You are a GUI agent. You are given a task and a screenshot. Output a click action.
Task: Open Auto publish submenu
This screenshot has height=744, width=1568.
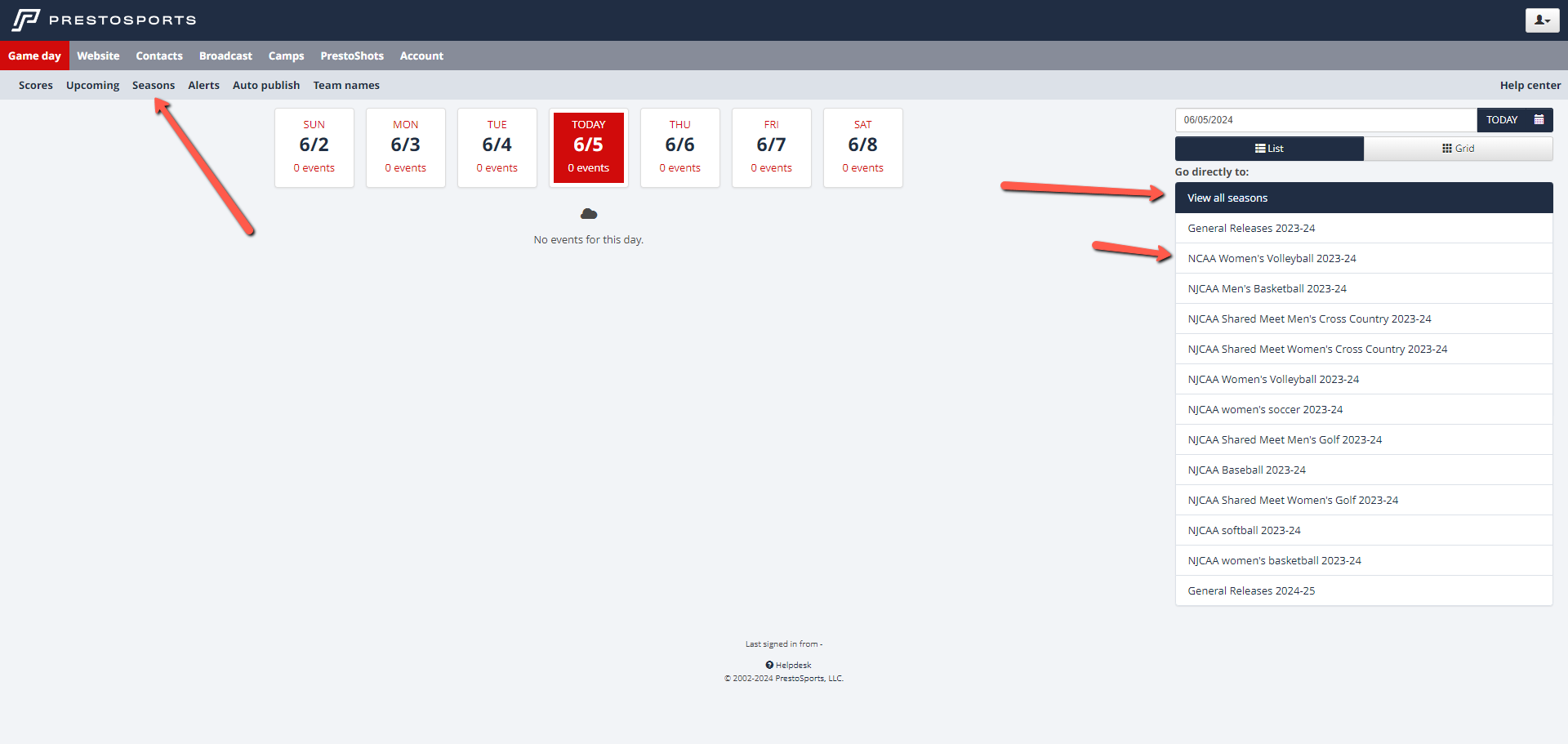(x=266, y=85)
